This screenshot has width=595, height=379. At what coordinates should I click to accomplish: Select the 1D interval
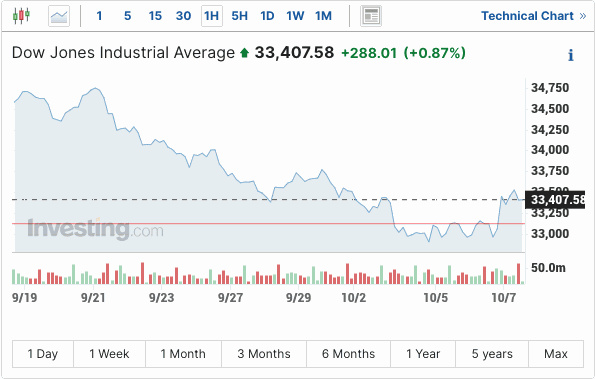[267, 16]
